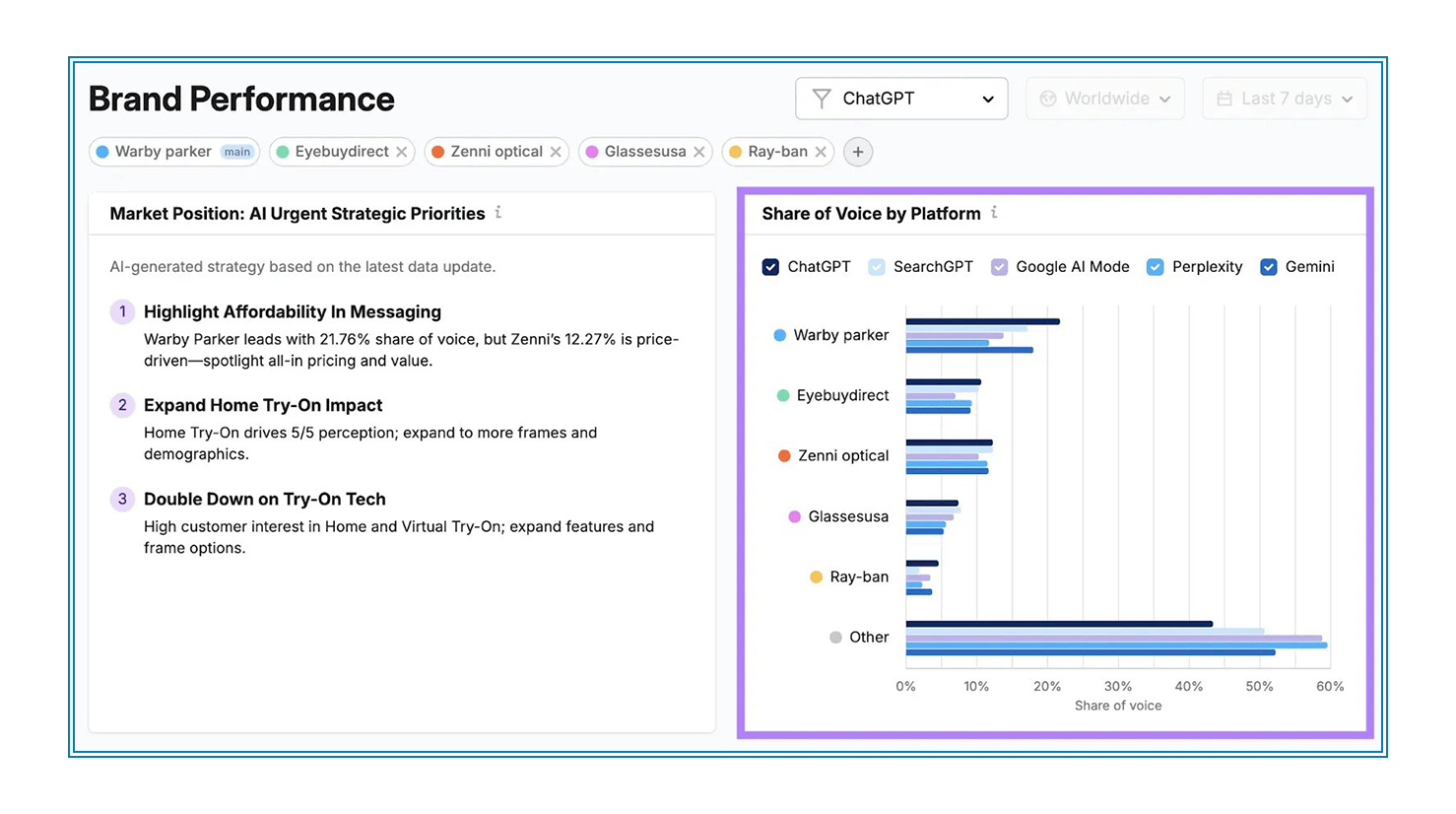
Task: Toggle the Google AI Mode checkbox
Action: pyautogui.click(x=999, y=267)
